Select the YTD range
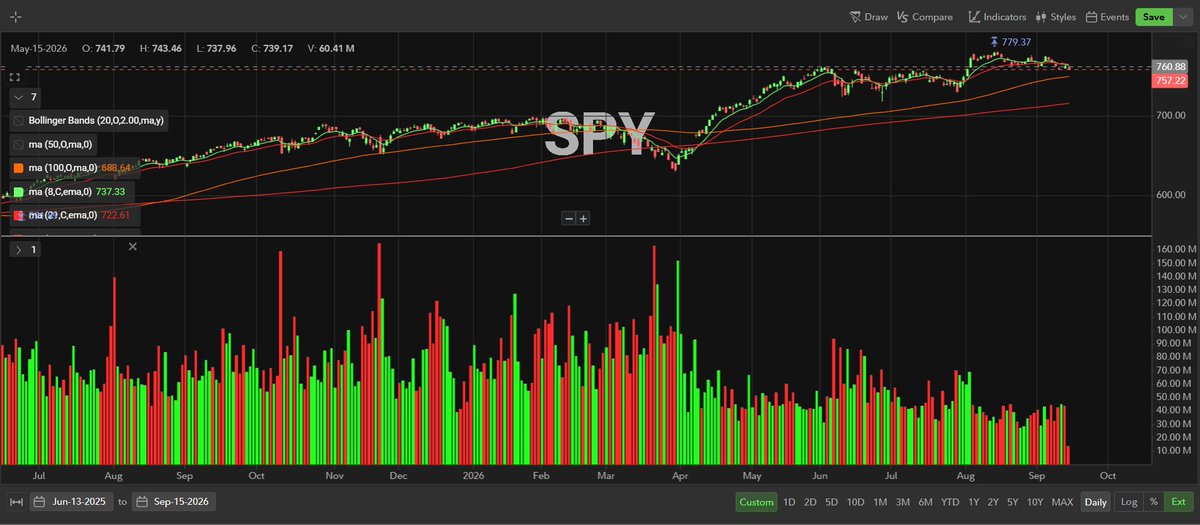The width and height of the screenshot is (1200, 525). [x=950, y=502]
